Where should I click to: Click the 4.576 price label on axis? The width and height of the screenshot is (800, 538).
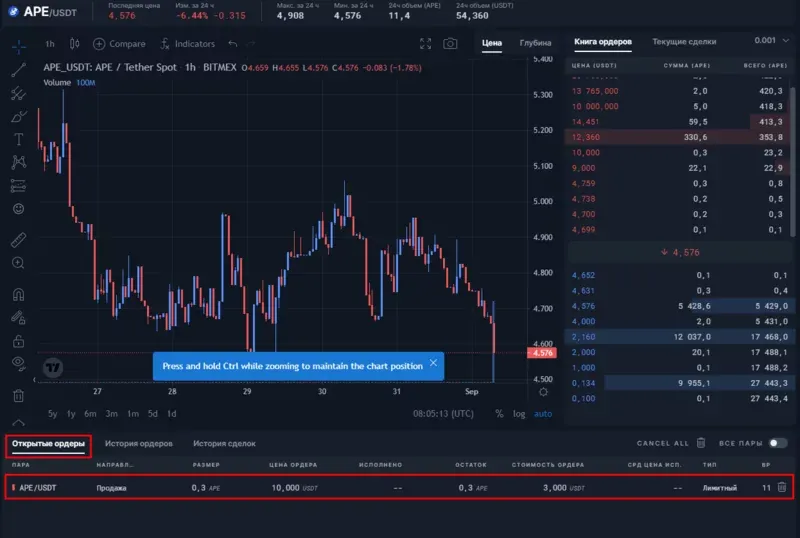[x=542, y=353]
